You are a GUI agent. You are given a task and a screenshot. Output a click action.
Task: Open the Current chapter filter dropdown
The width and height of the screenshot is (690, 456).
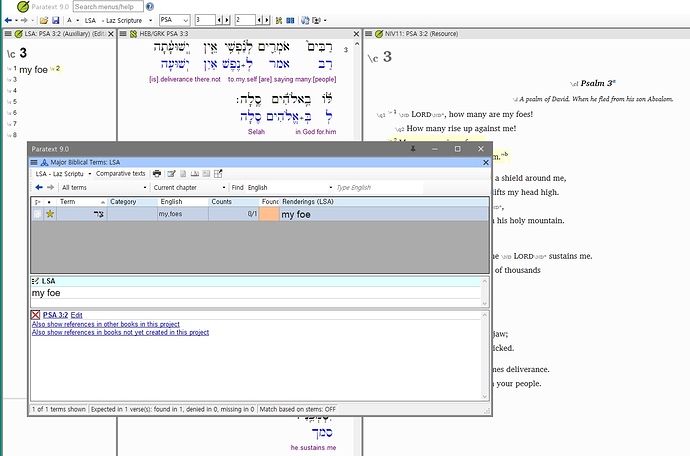tap(224, 188)
